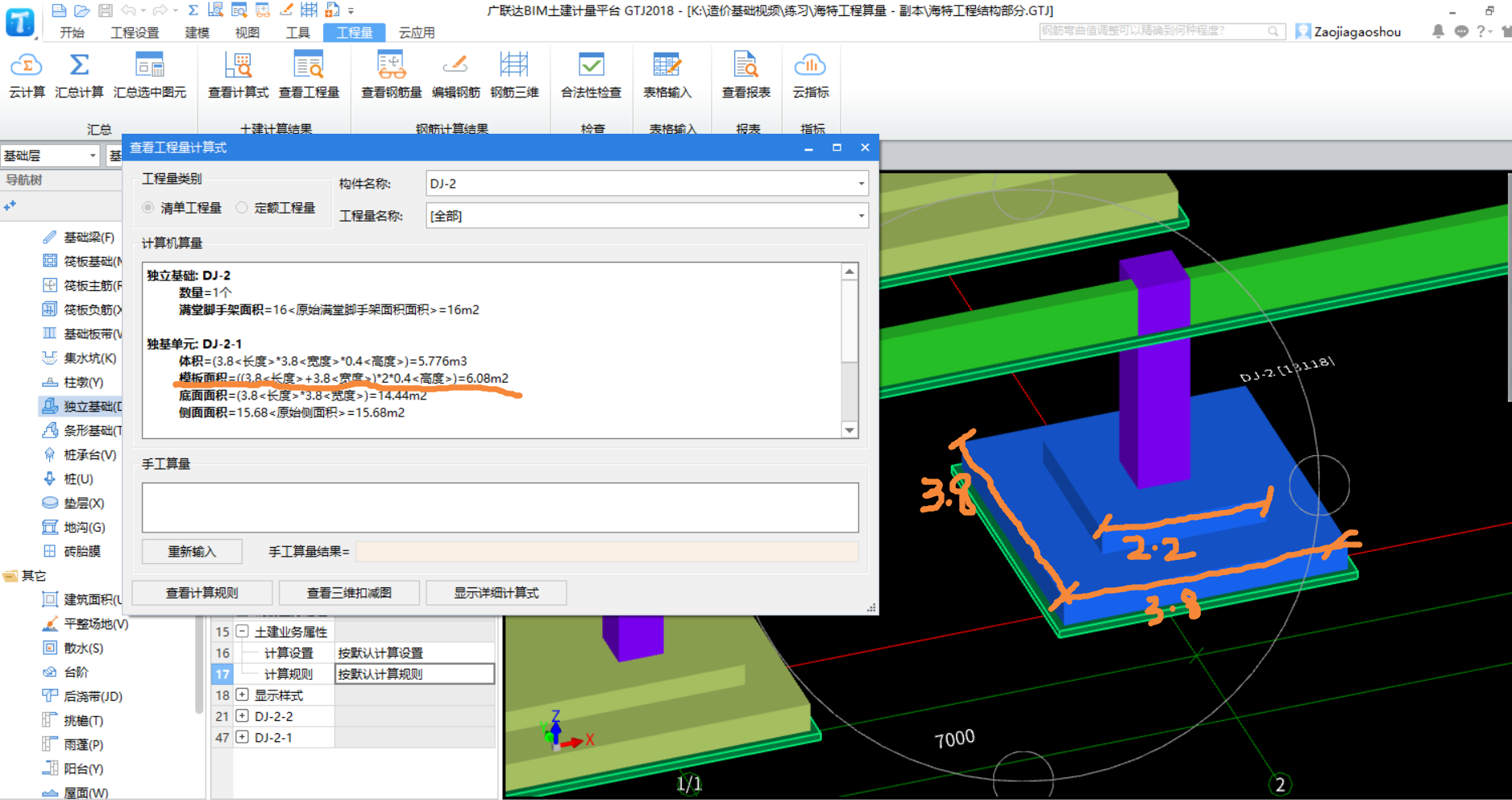This screenshot has width=1512, height=800.
Task: Click the 查看计算规则 button
Action: point(202,593)
